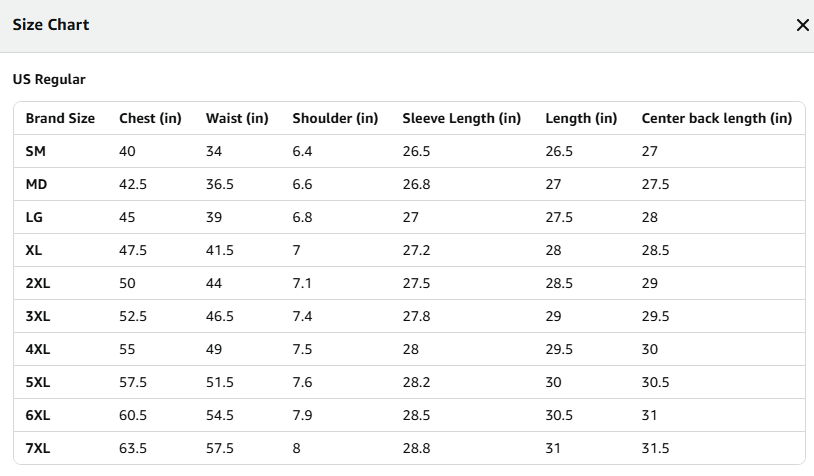The height and width of the screenshot is (476, 814).
Task: Click the Shoulder (in) column header
Action: (x=335, y=118)
